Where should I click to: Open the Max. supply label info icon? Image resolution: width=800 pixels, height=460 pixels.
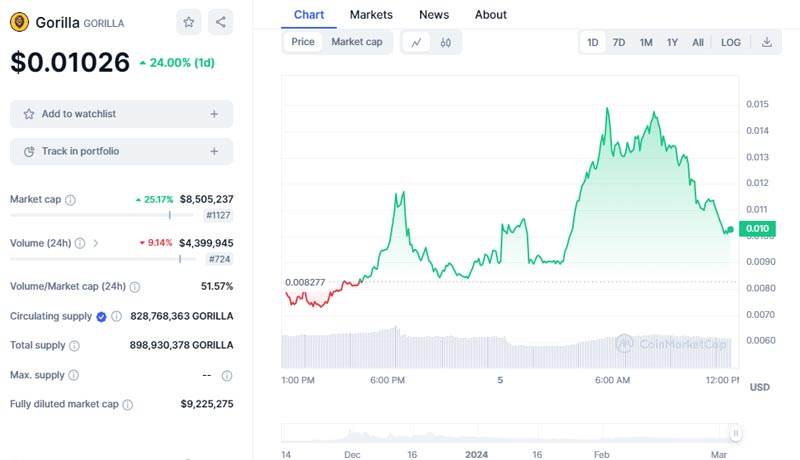(73, 375)
